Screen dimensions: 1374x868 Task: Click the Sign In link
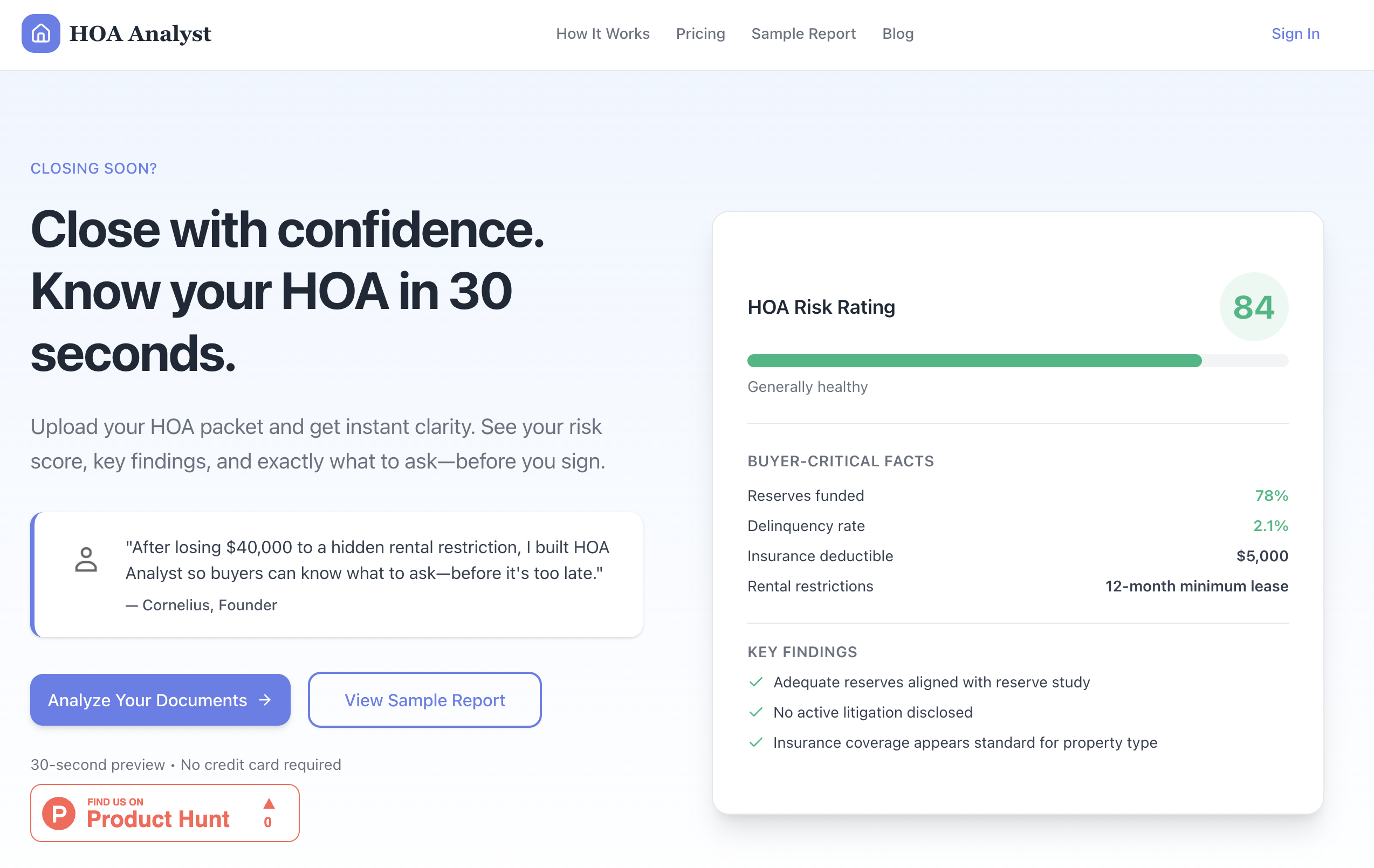1295,33
